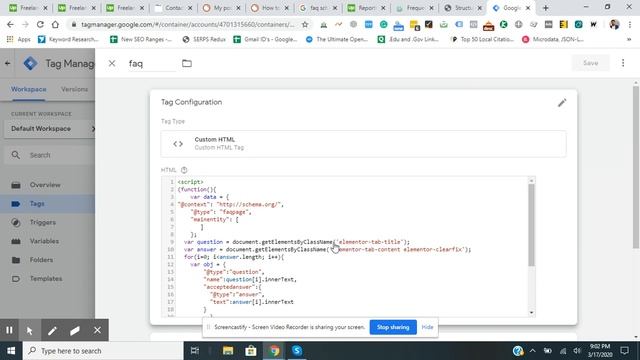
Task: Open Skype from taskbar
Action: point(297,351)
